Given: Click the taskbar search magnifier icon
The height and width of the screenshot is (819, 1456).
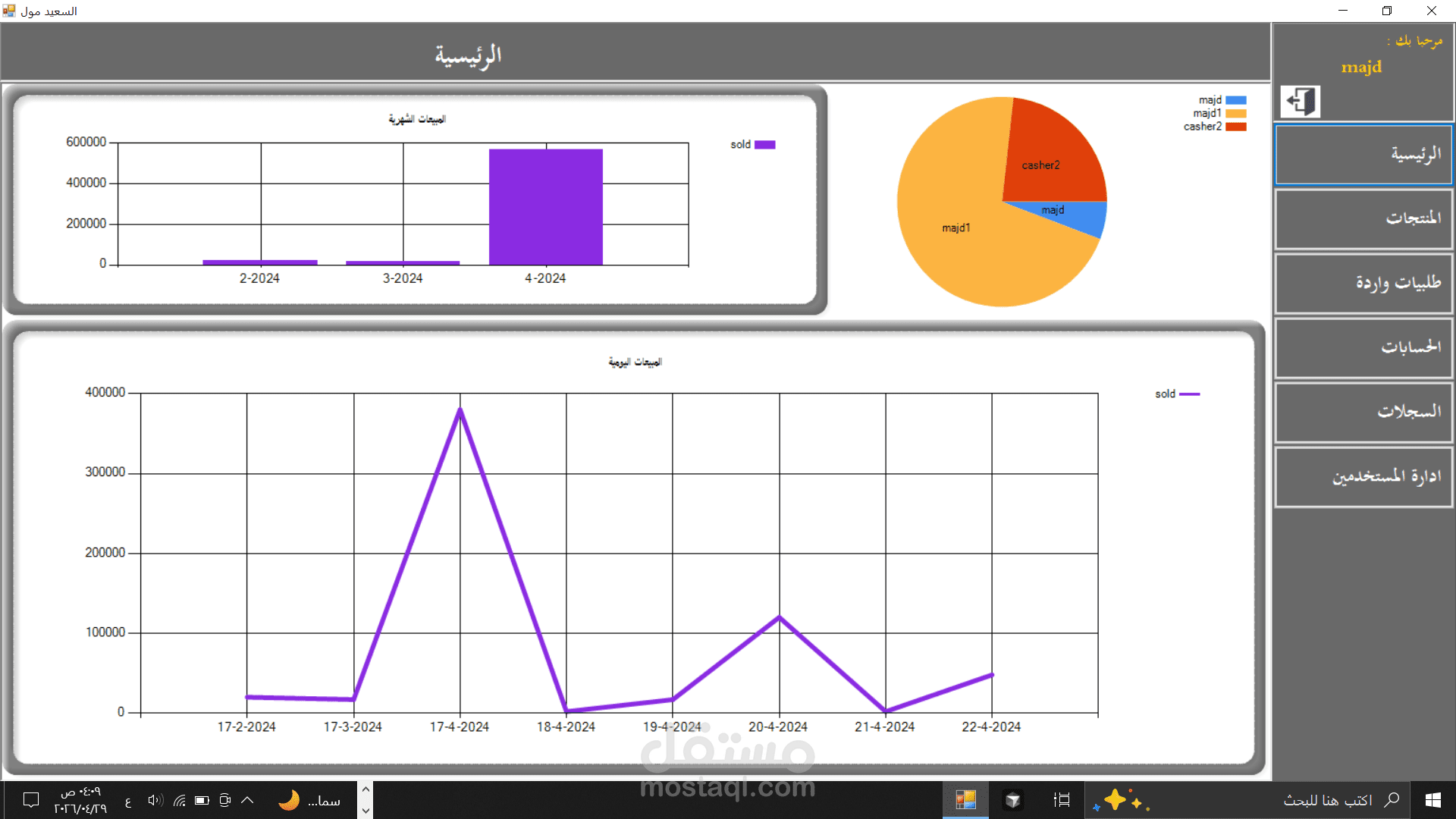Looking at the screenshot, I should [x=1392, y=800].
